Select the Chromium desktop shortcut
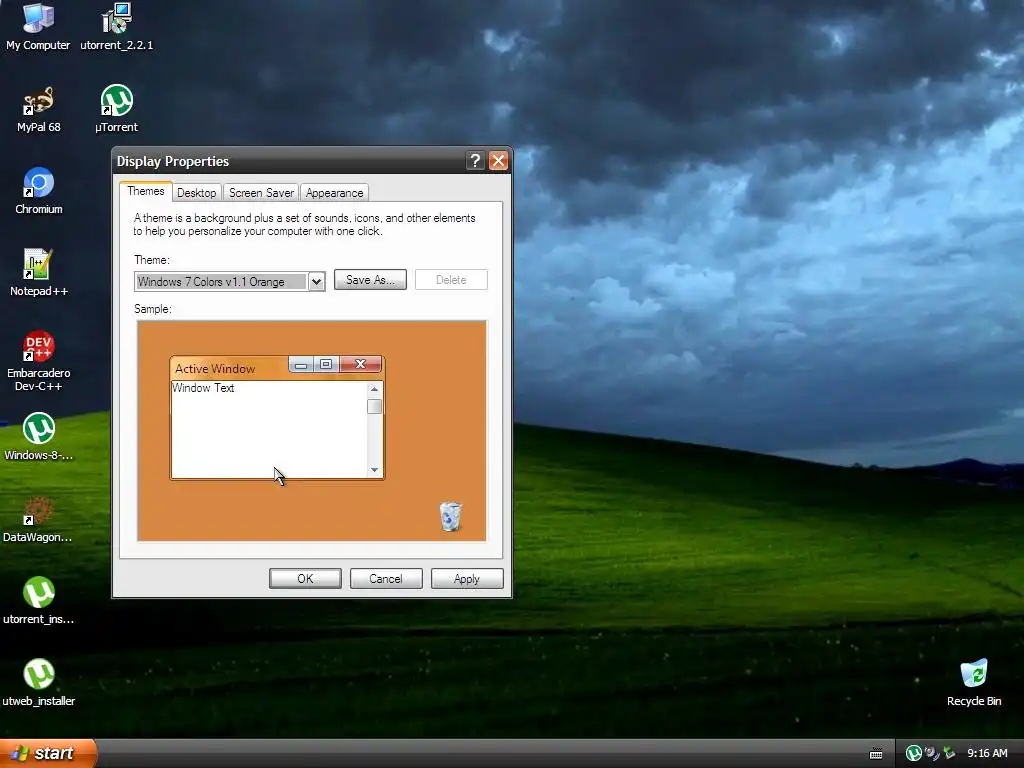This screenshot has width=1024, height=768. coord(38,191)
